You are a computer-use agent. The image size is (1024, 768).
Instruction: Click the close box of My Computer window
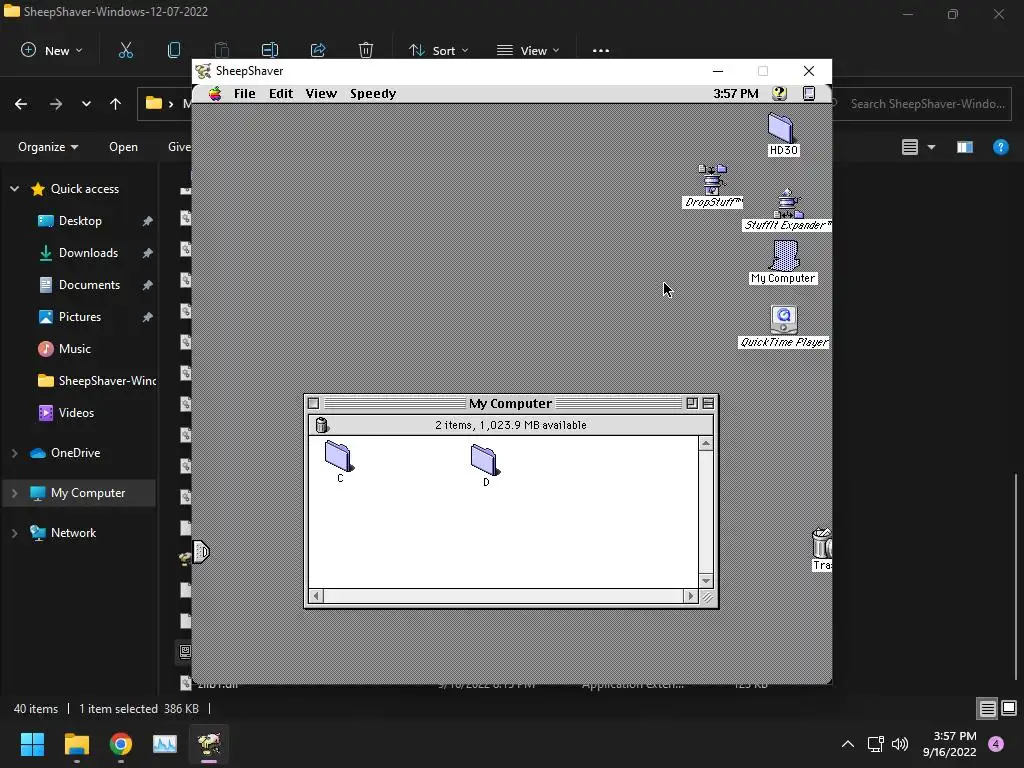pos(313,404)
